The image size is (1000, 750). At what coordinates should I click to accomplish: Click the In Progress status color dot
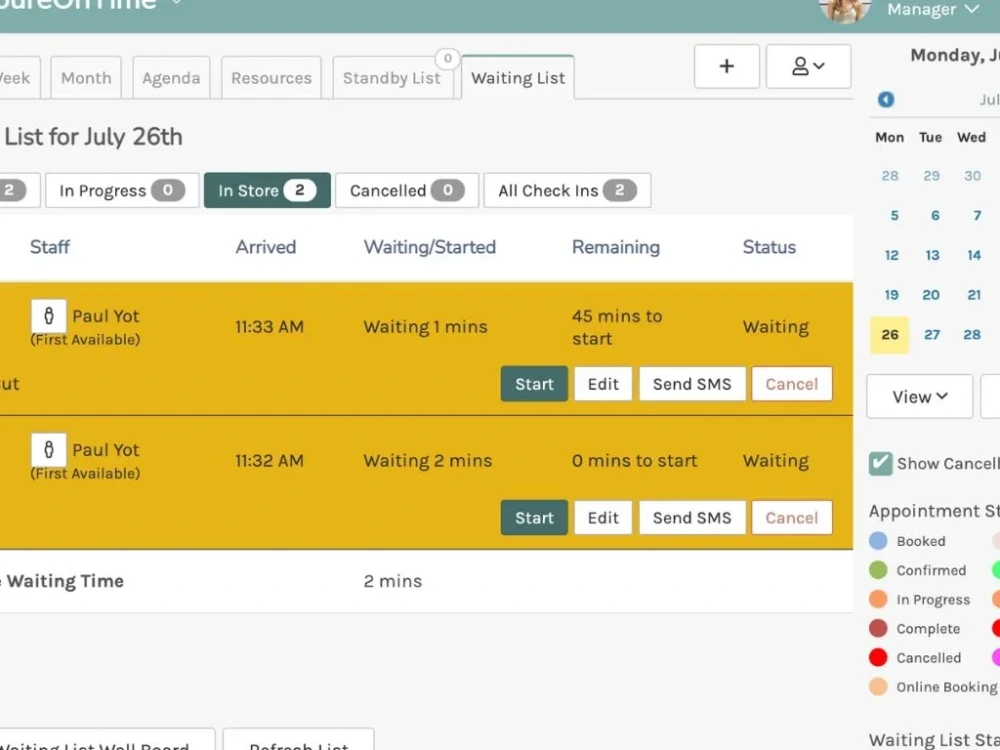[878, 599]
